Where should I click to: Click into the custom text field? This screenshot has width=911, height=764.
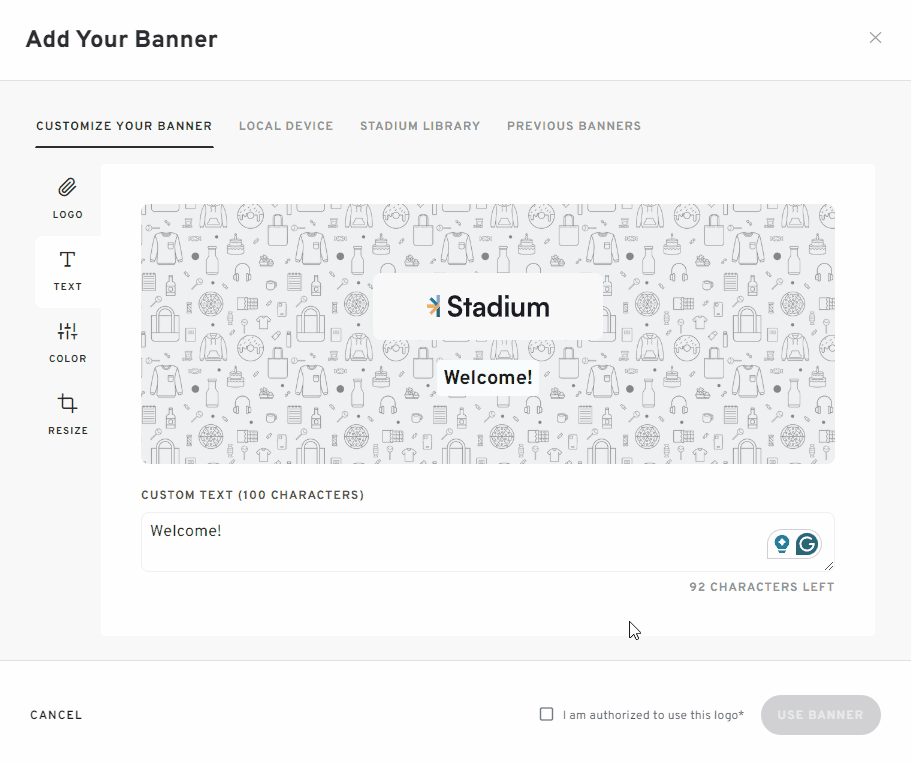click(488, 542)
